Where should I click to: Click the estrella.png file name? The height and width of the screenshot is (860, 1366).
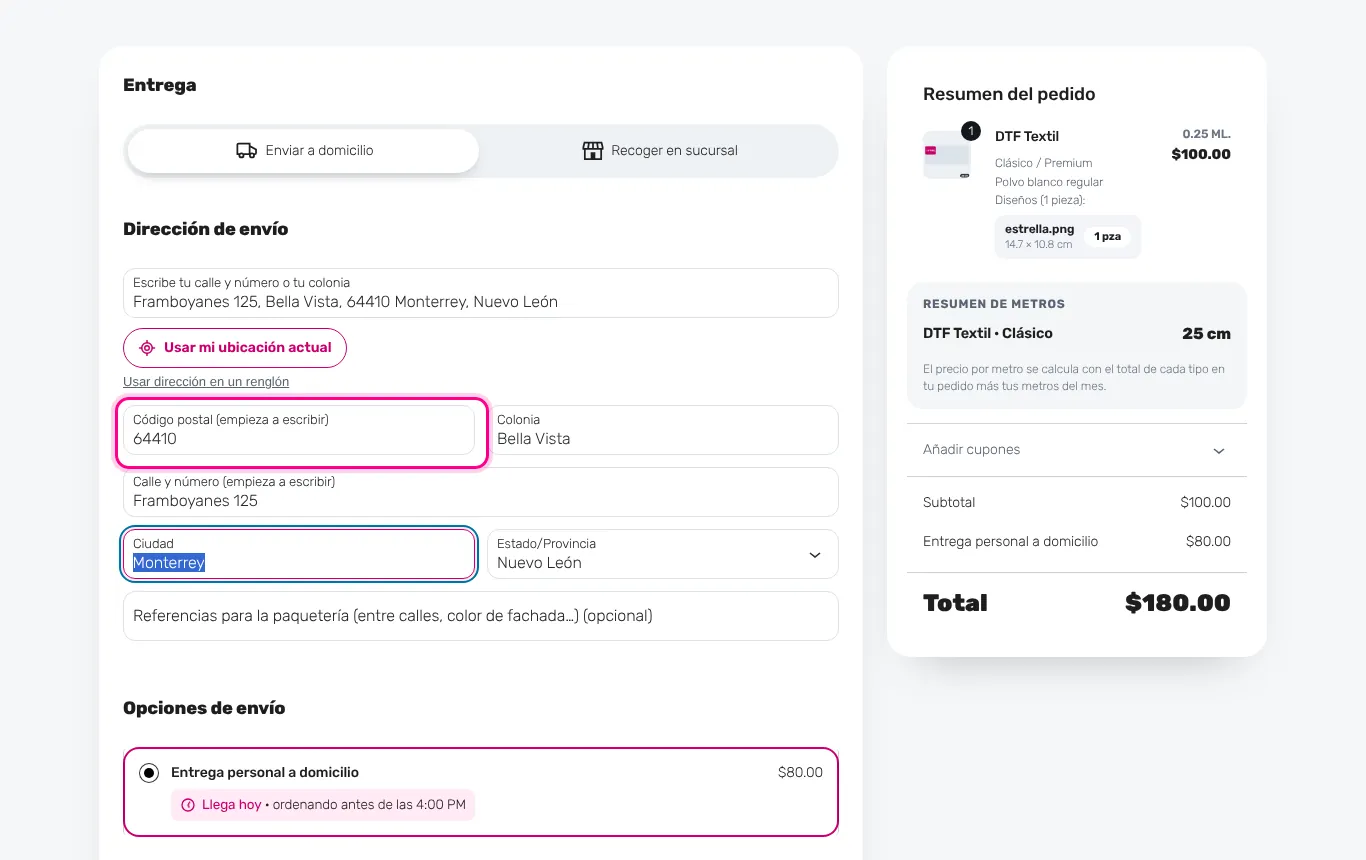click(1039, 229)
